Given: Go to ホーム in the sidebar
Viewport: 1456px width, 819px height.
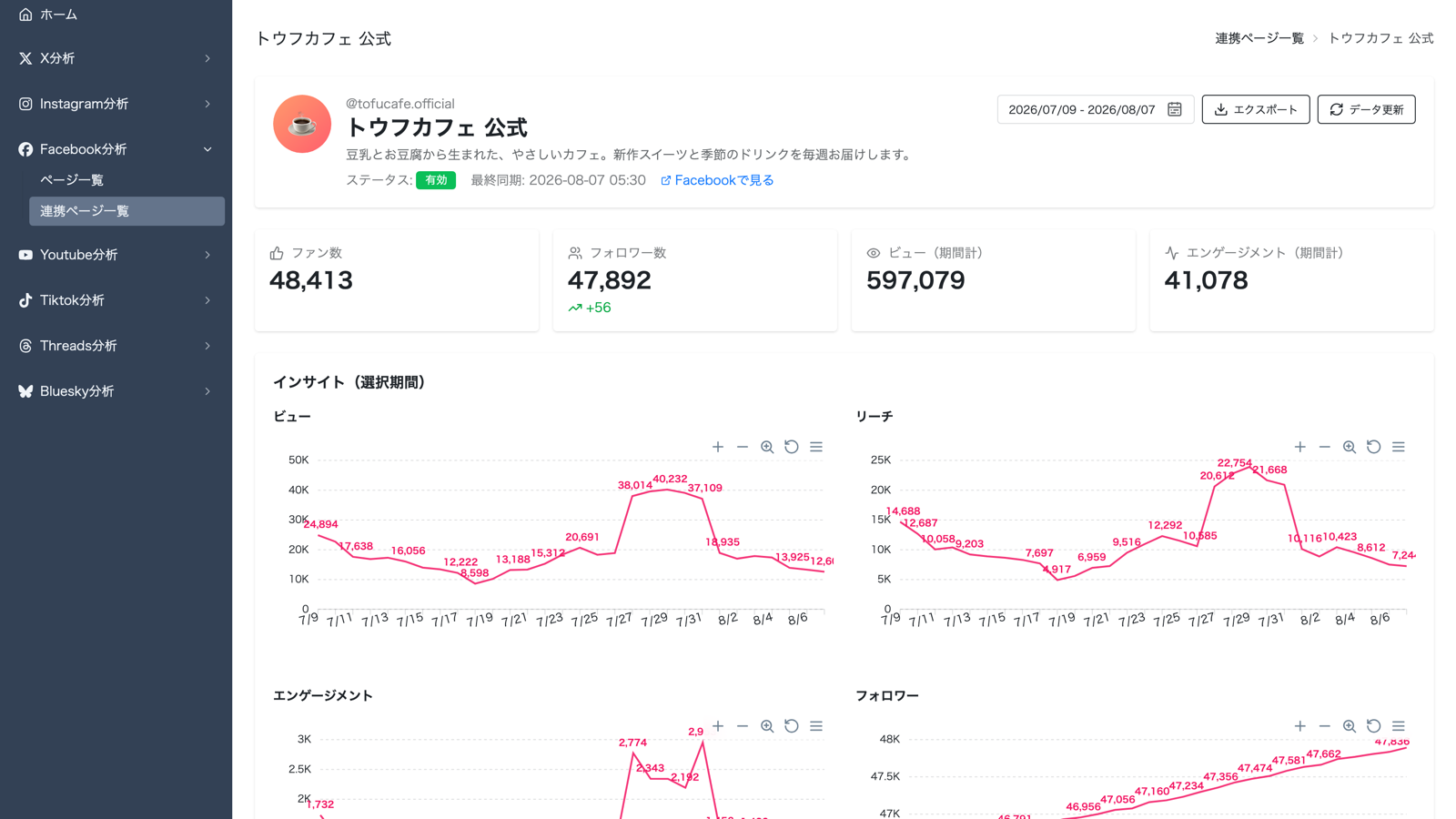Looking at the screenshot, I should pyautogui.click(x=116, y=15).
